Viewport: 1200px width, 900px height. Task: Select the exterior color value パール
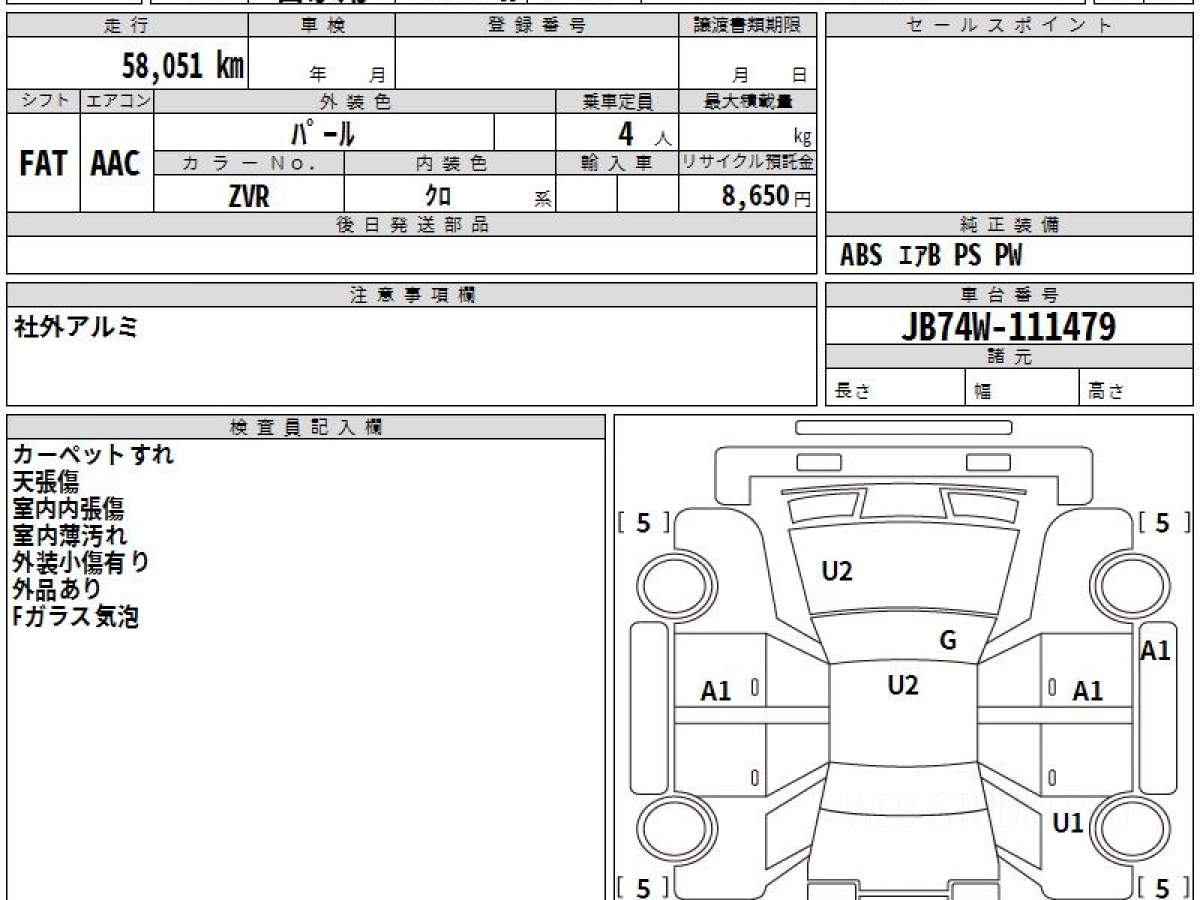pyautogui.click(x=323, y=132)
